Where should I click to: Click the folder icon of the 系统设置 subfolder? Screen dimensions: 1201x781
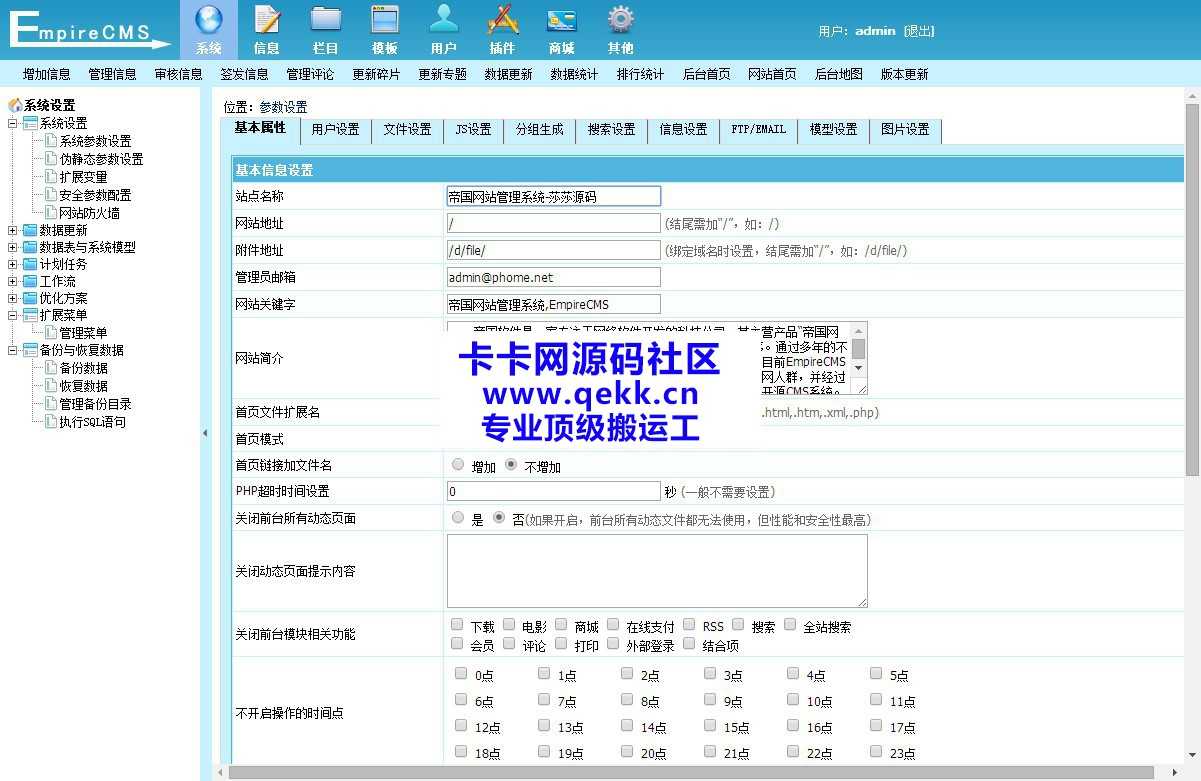(x=30, y=123)
